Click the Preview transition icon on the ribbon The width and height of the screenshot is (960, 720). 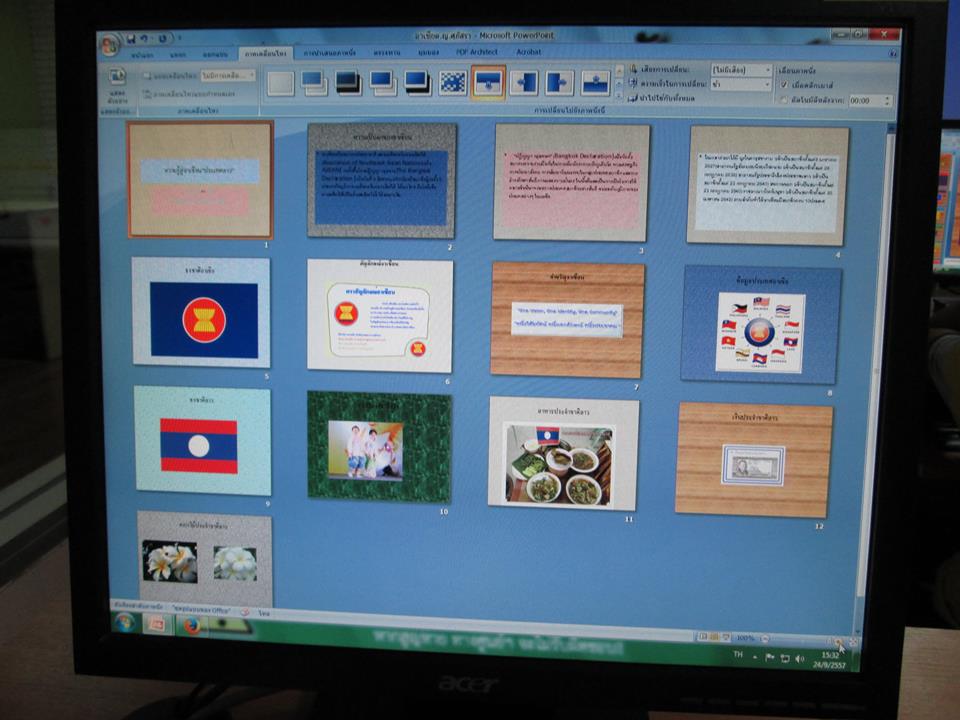[x=117, y=80]
